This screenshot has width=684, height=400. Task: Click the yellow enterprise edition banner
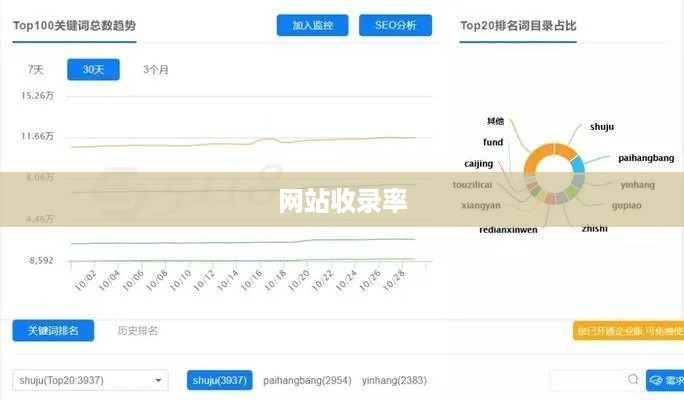click(629, 331)
